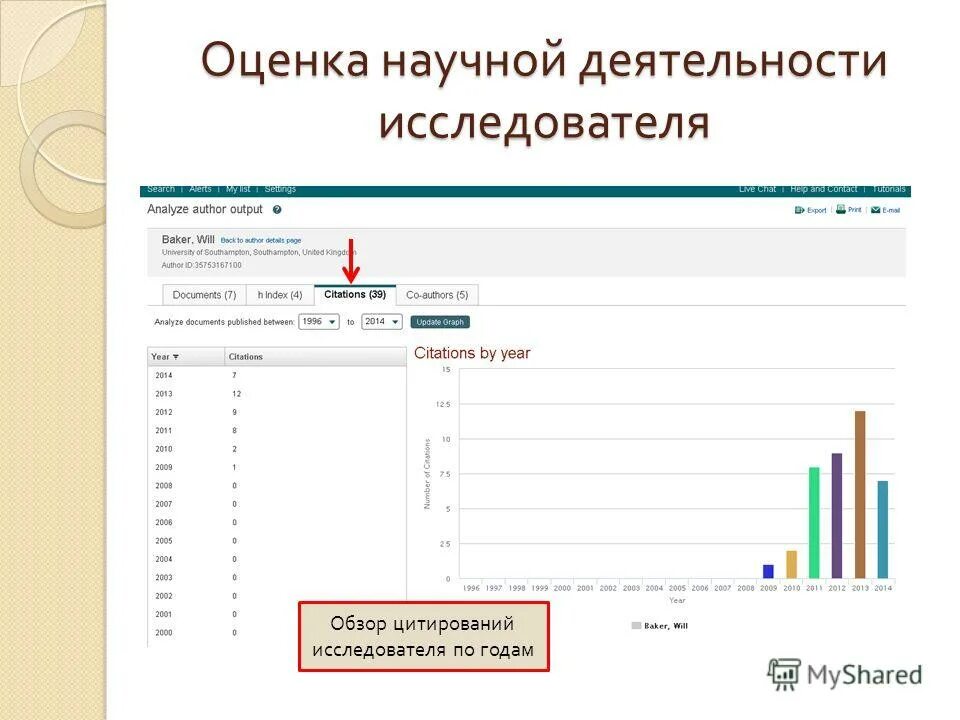This screenshot has width=960, height=720.
Task: Open Tutorials from the top right menu
Action: tap(887, 189)
